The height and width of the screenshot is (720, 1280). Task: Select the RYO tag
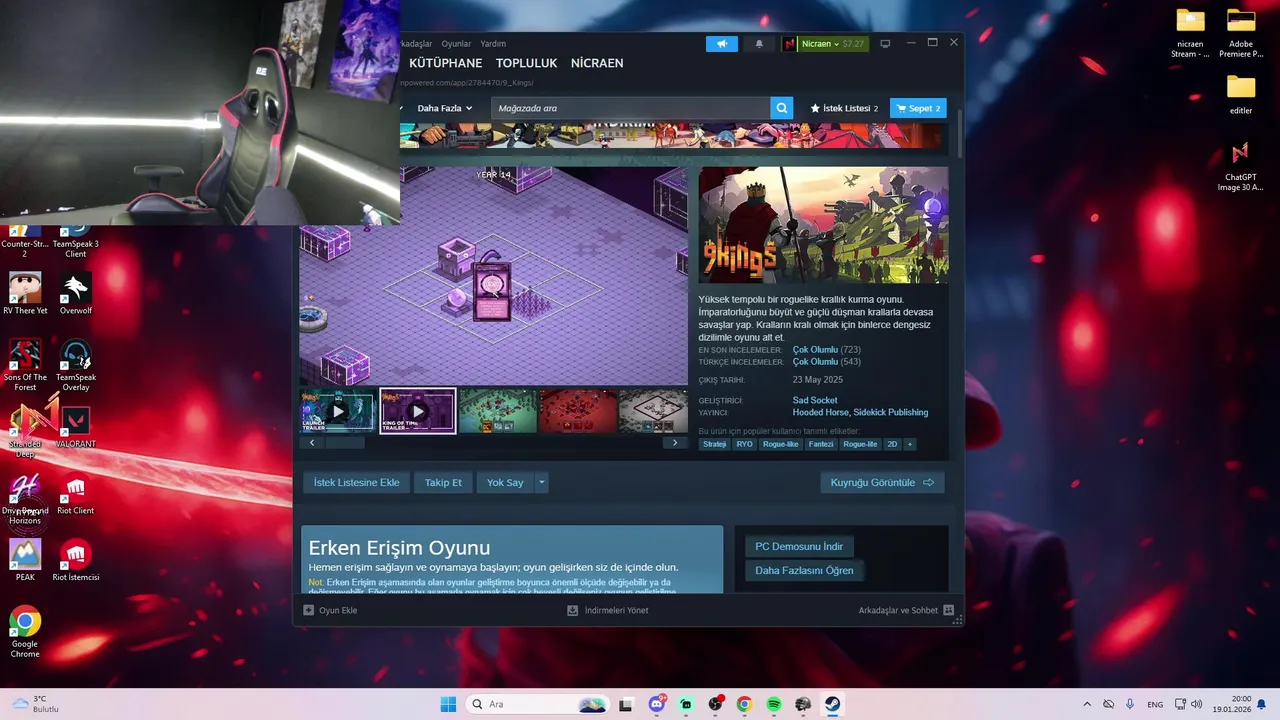(744, 444)
